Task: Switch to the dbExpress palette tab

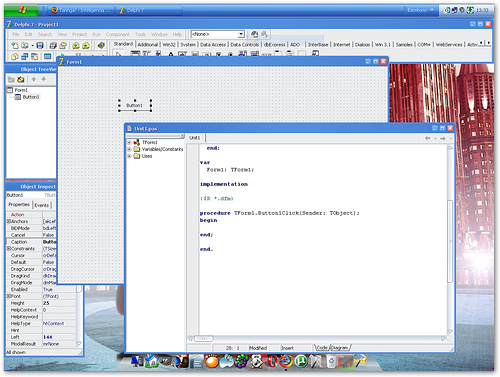Action: point(275,45)
